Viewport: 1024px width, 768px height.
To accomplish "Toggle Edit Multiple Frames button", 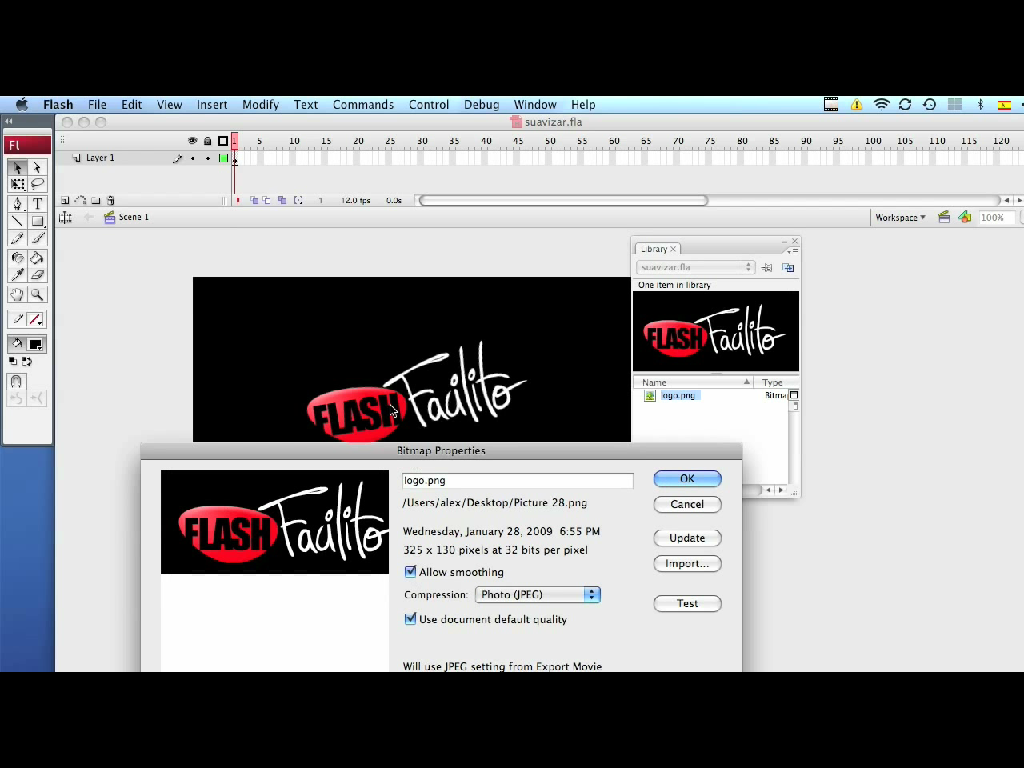I will [282, 200].
